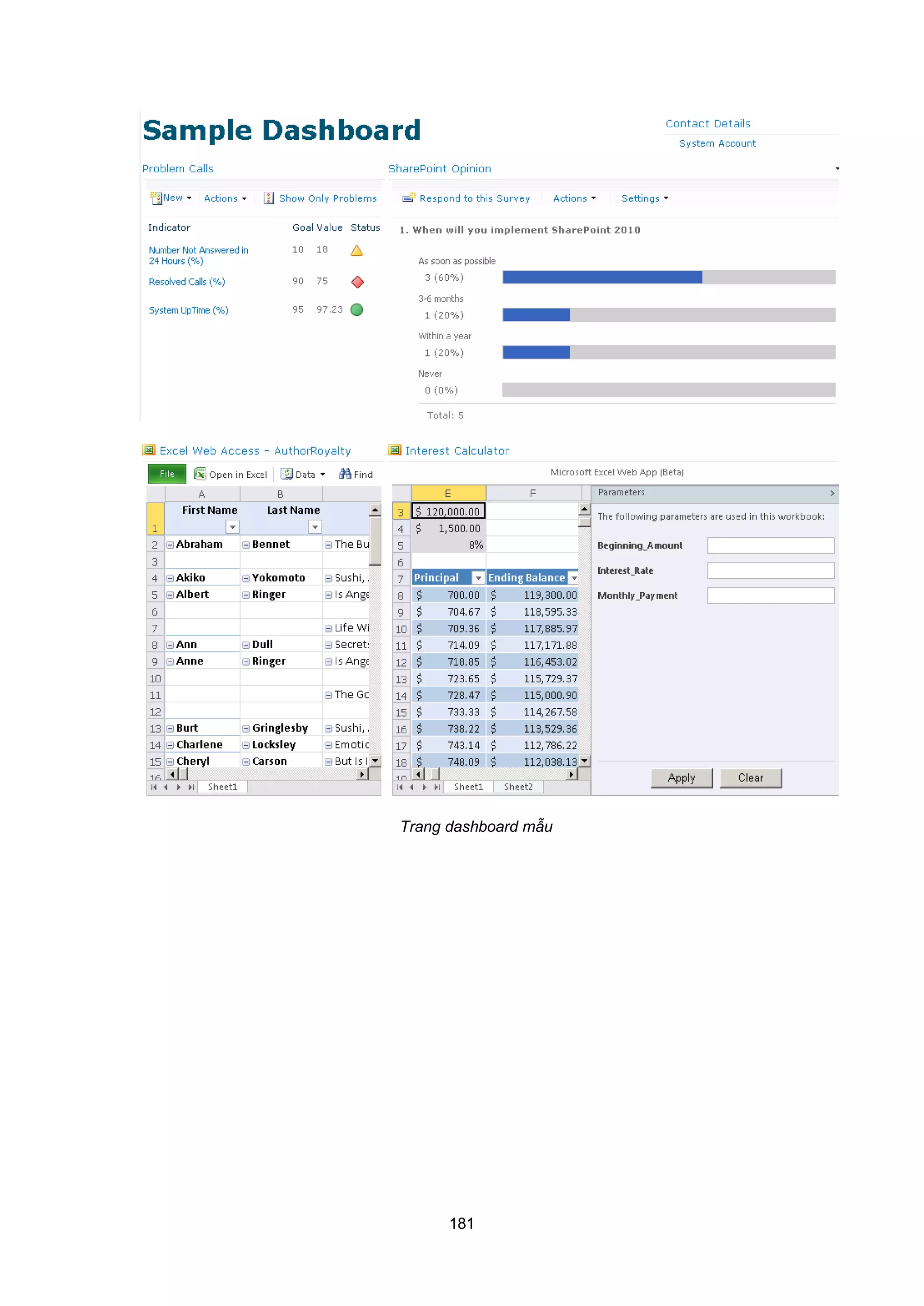Collapse the Yokomoto last name group
Screen dimensions: 924x1306
coord(246,578)
